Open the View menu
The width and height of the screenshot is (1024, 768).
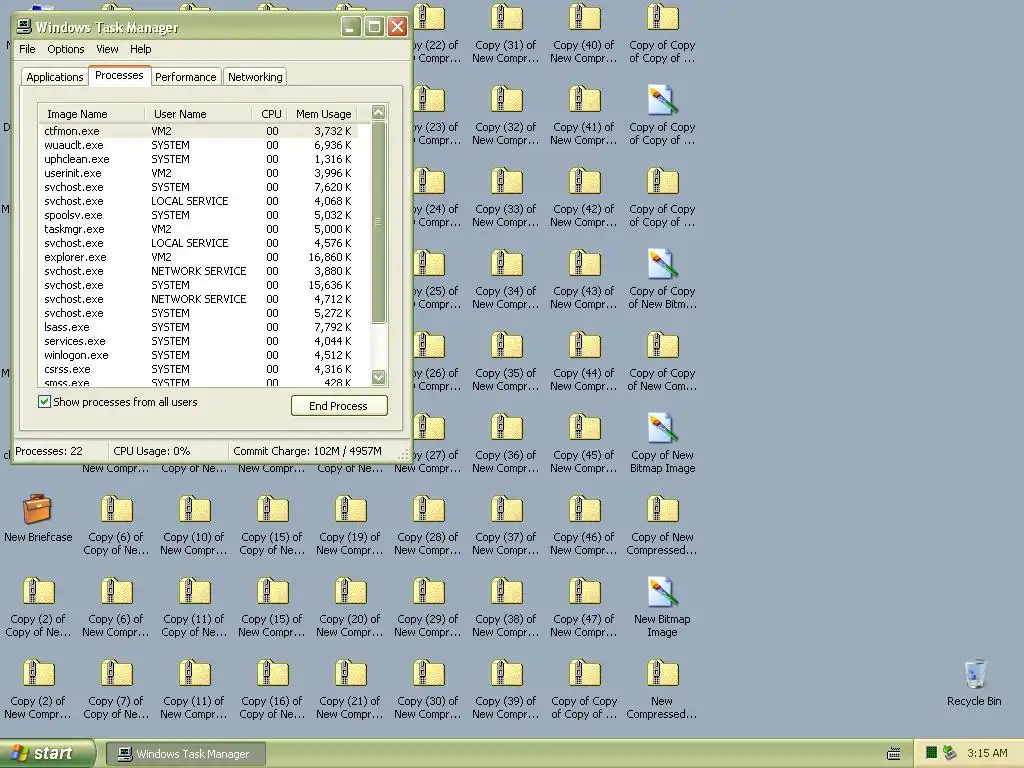pyautogui.click(x=107, y=49)
